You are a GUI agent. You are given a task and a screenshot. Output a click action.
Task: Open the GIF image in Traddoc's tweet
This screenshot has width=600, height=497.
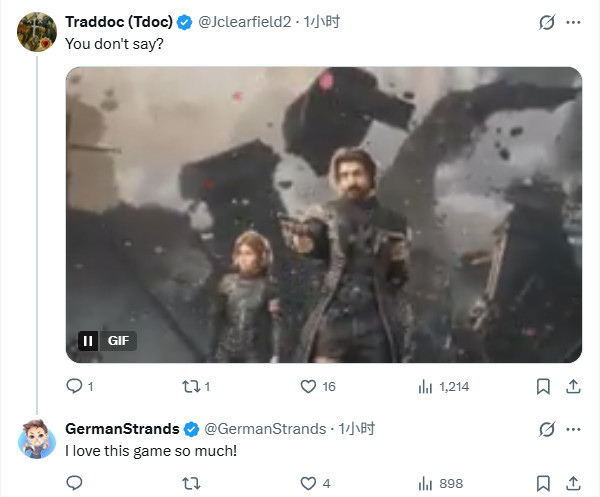pyautogui.click(x=323, y=214)
